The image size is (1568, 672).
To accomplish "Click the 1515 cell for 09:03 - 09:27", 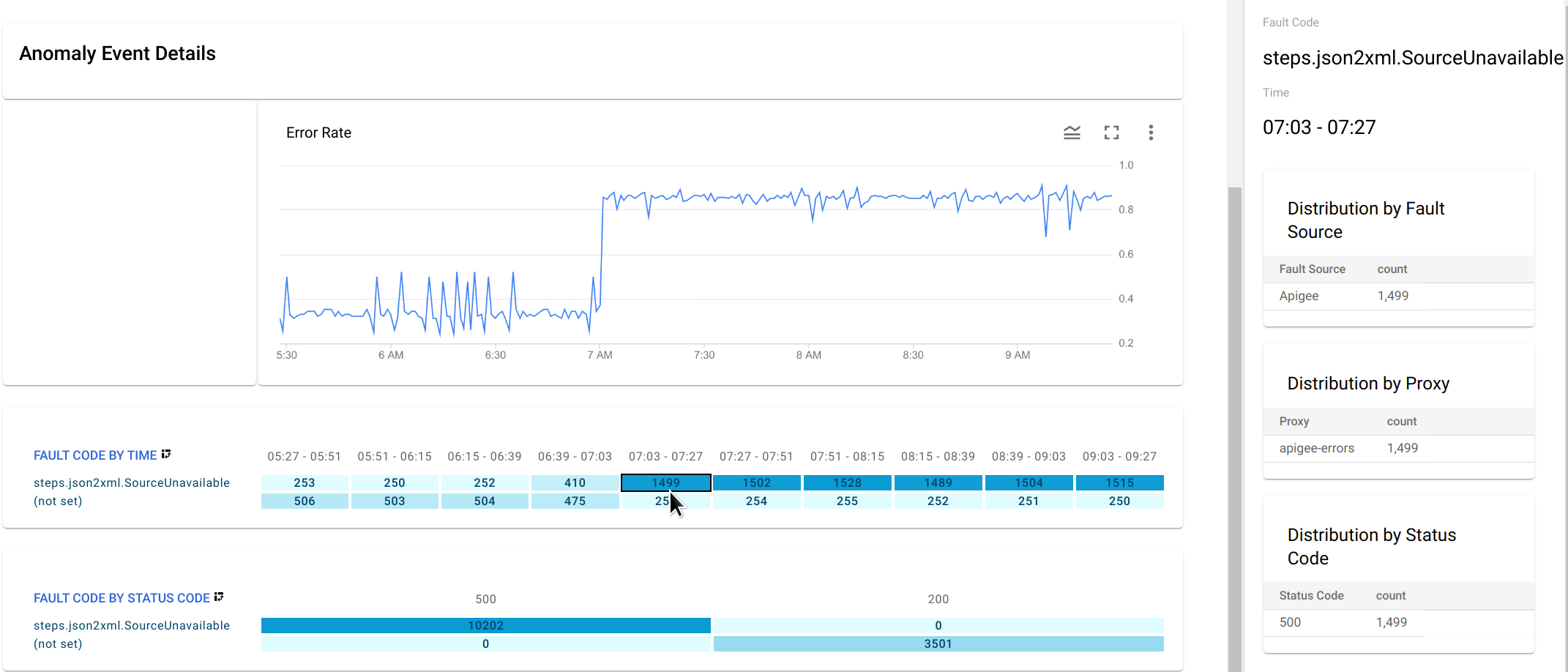I will (1119, 483).
